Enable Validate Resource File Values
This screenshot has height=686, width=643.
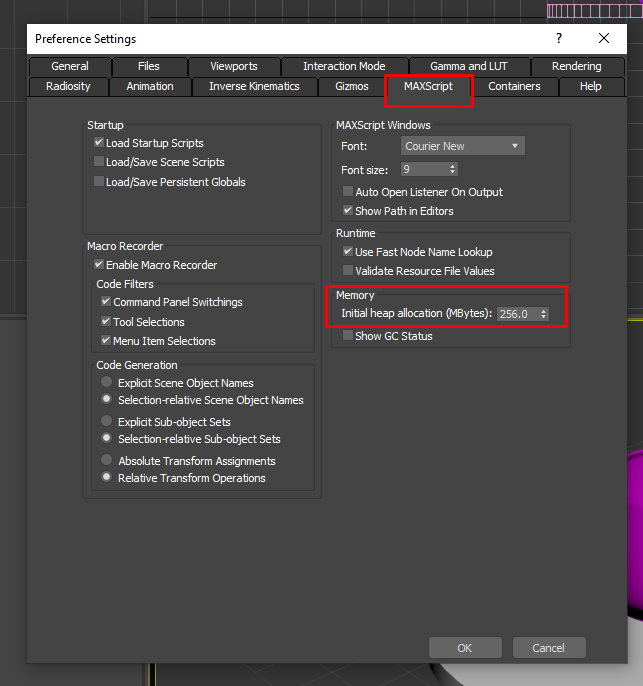pos(348,270)
